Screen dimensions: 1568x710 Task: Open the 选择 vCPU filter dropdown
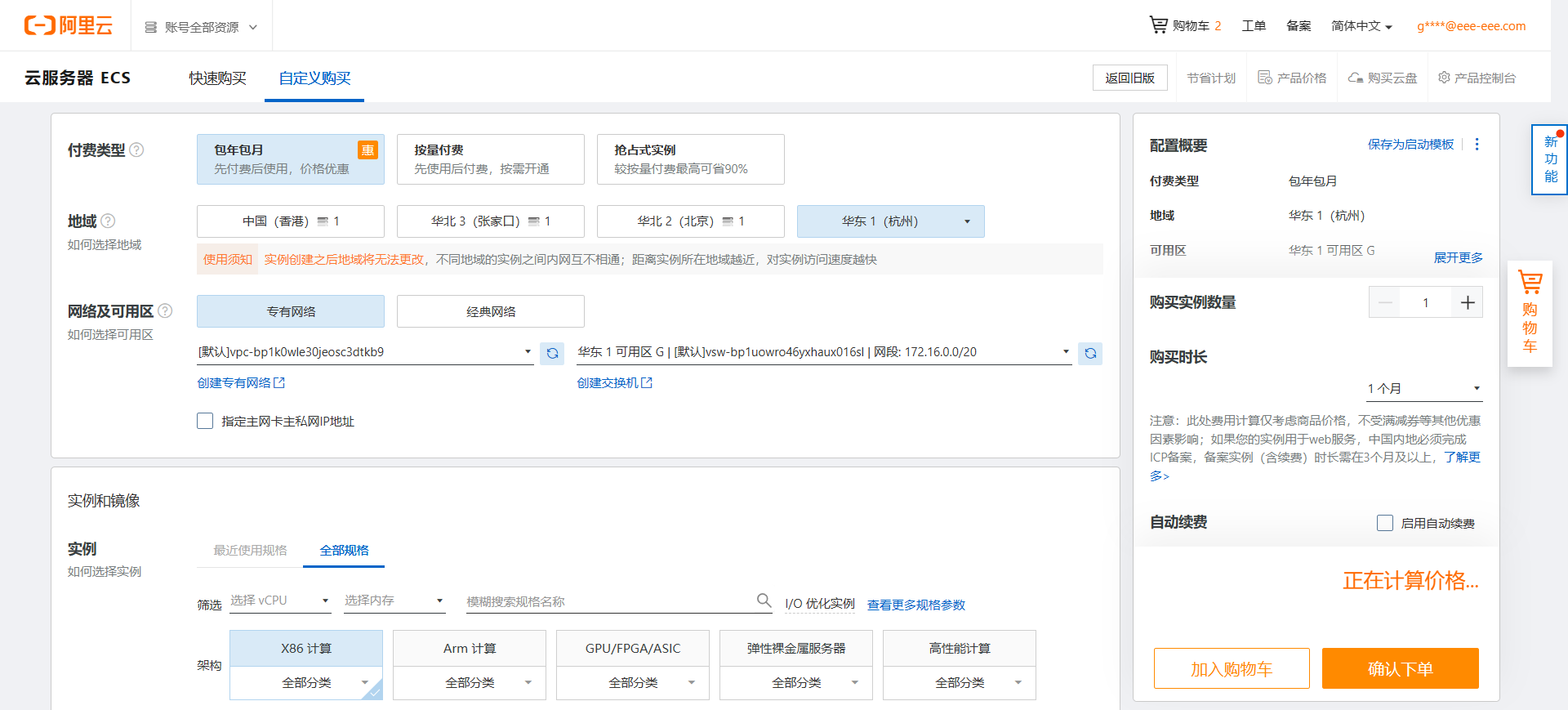pos(279,601)
